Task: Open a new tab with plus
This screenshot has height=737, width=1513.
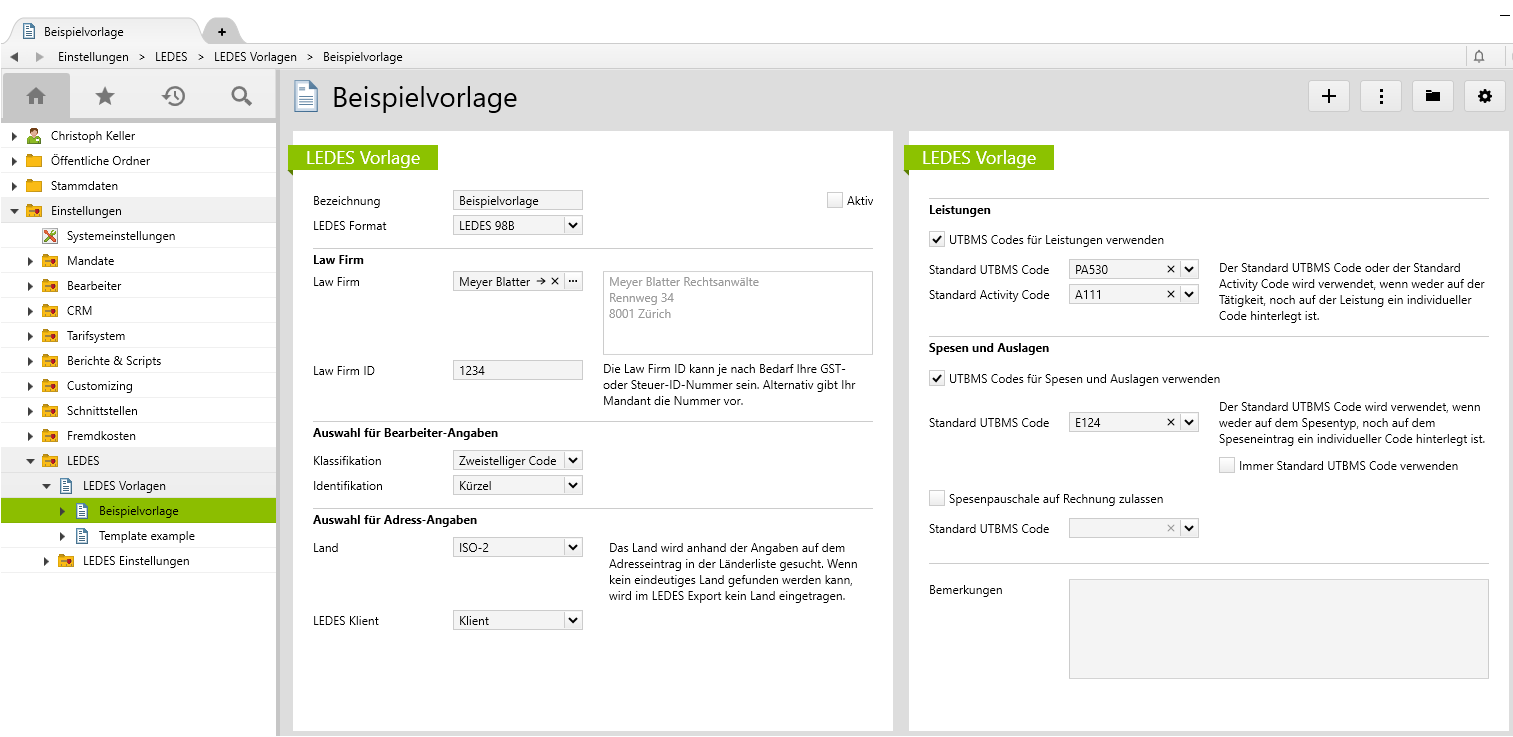Action: pyautogui.click(x=222, y=32)
